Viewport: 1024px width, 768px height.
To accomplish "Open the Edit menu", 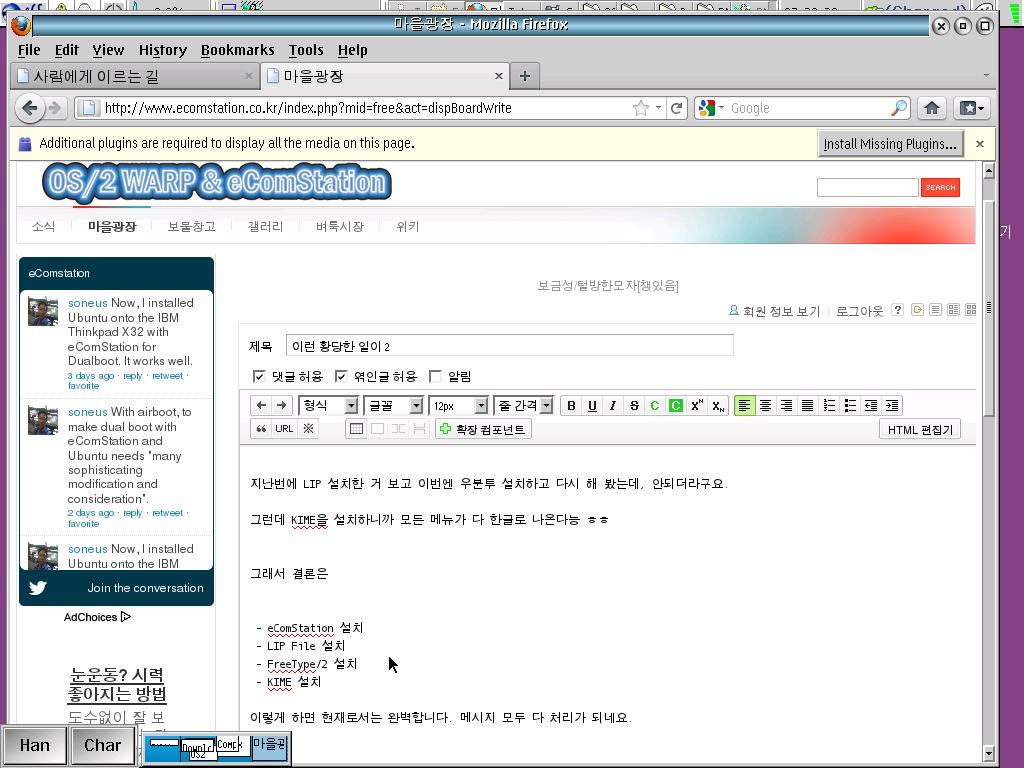I will (x=66, y=50).
